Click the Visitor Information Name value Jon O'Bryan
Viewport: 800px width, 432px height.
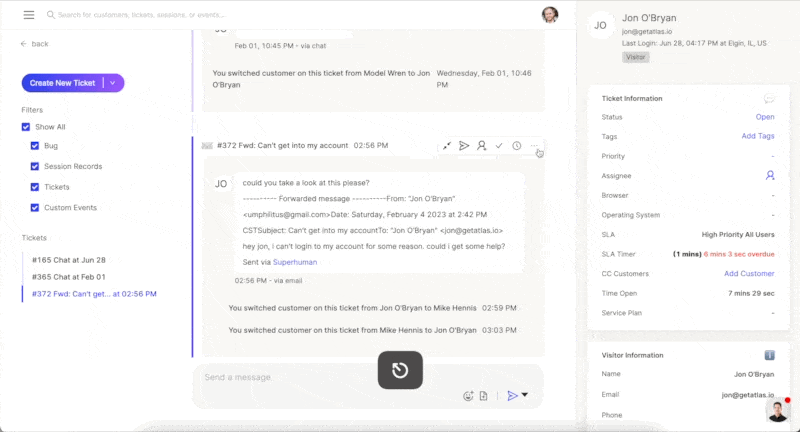pos(754,374)
